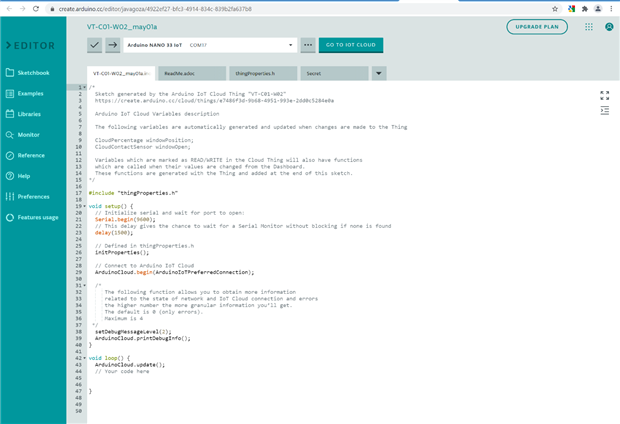Click the UPGRADE PLAN button
This screenshot has height=424, width=620.
pos(537,27)
